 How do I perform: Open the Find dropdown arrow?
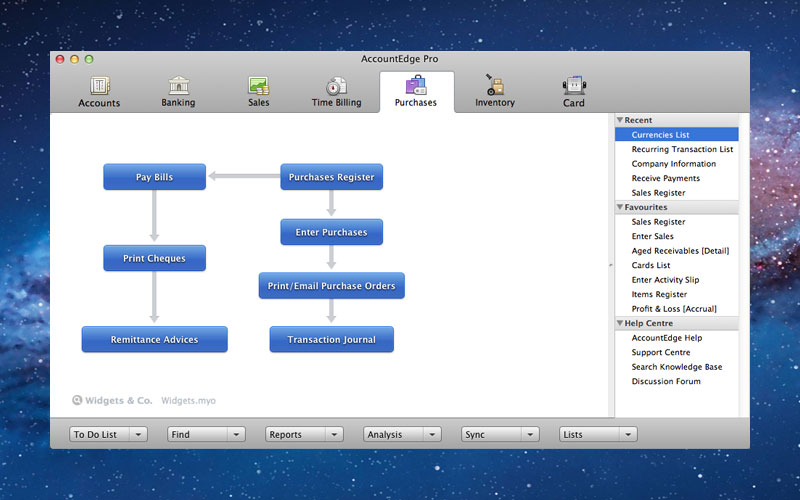point(236,435)
